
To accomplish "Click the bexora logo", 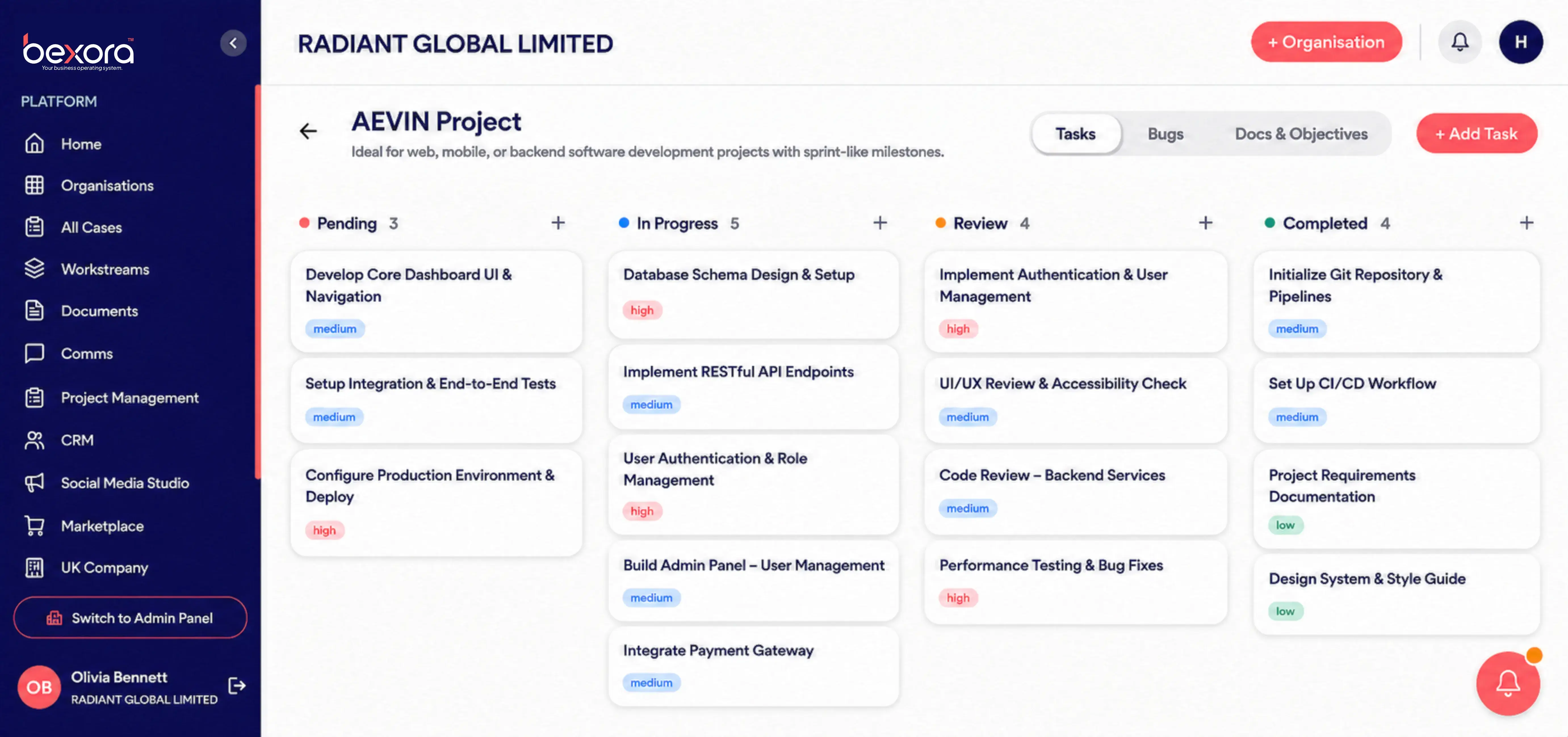I will [79, 52].
